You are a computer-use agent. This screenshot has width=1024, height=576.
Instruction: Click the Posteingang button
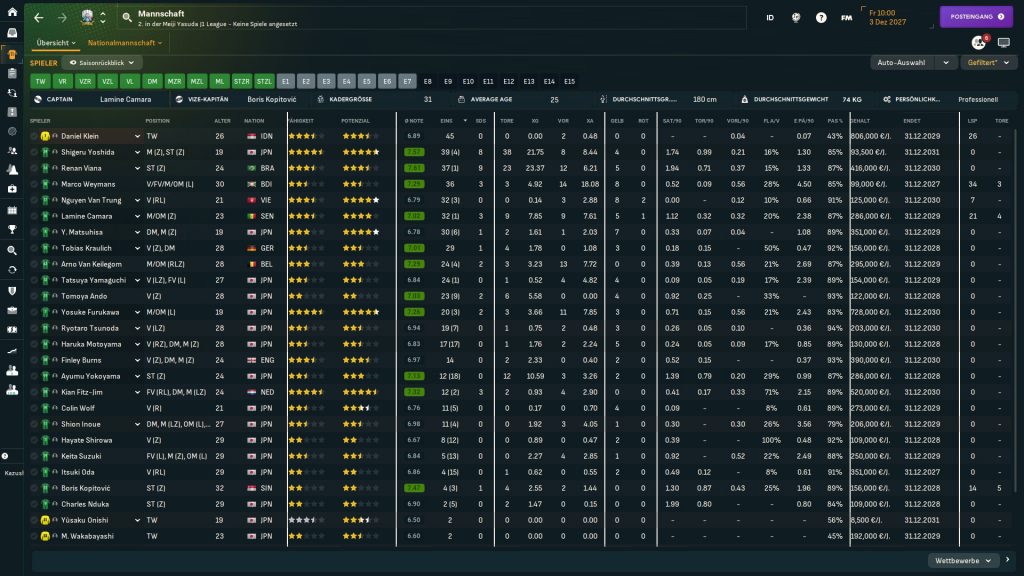(976, 17)
